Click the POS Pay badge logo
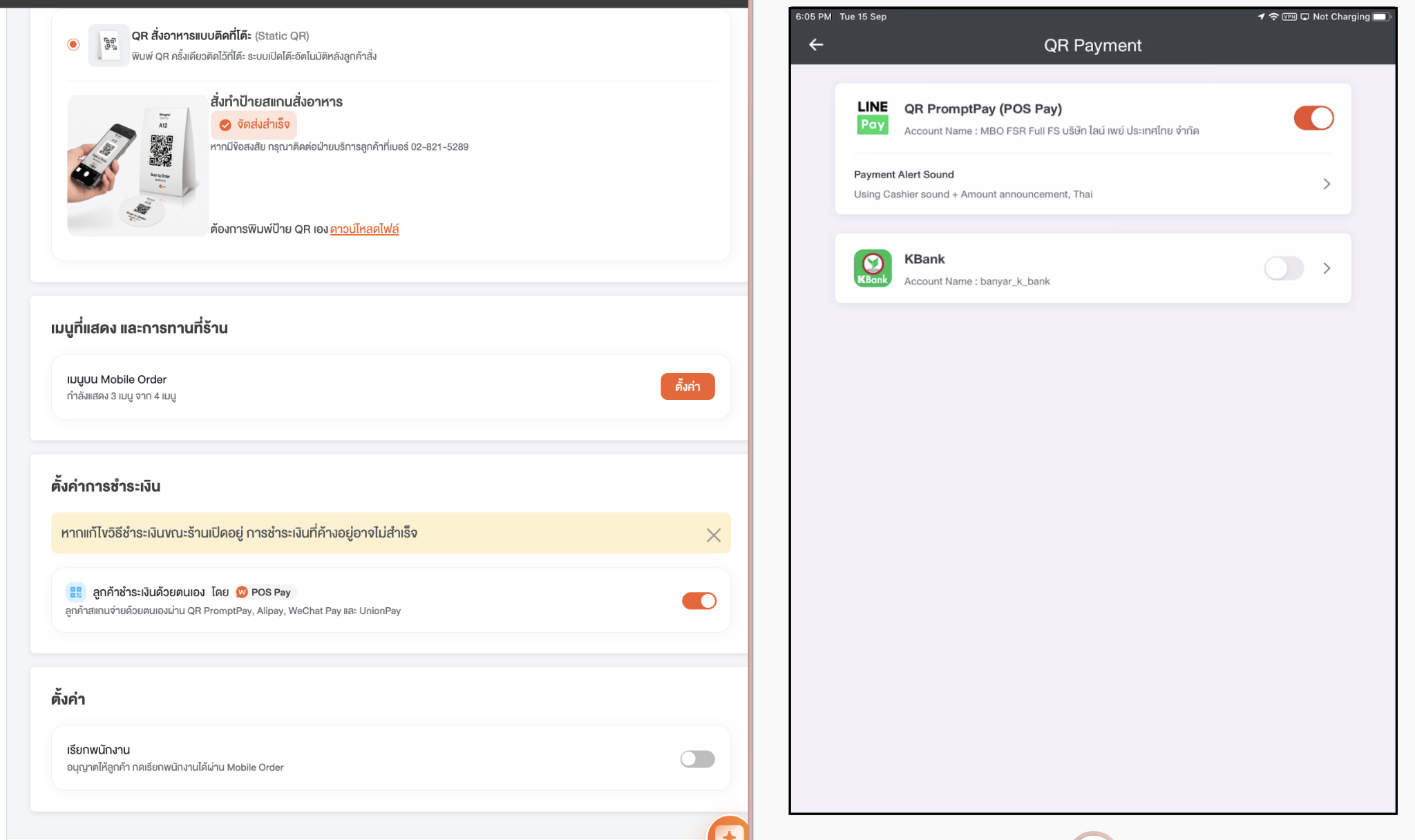1415x840 pixels. click(x=242, y=592)
